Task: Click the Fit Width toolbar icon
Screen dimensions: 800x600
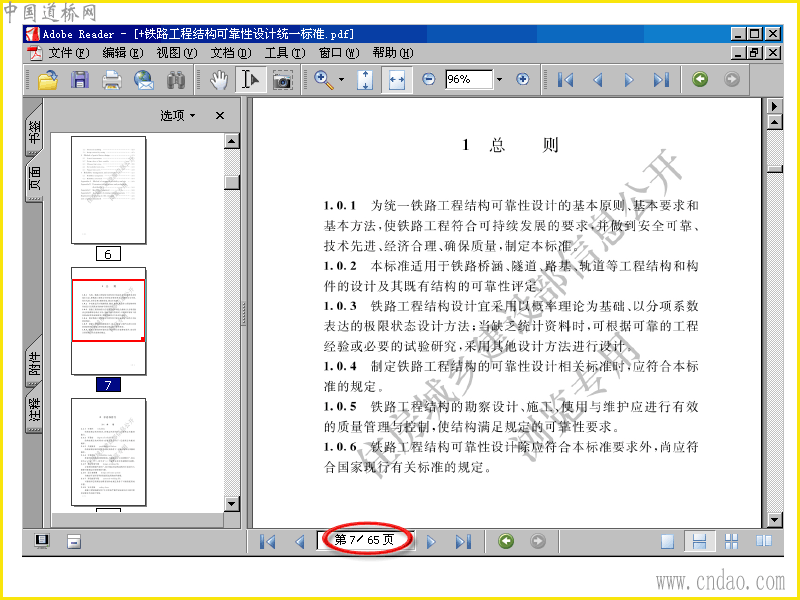Action: coord(396,80)
